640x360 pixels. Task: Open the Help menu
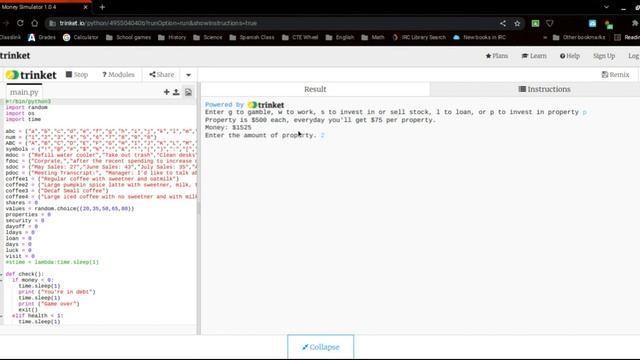[x=570, y=56]
